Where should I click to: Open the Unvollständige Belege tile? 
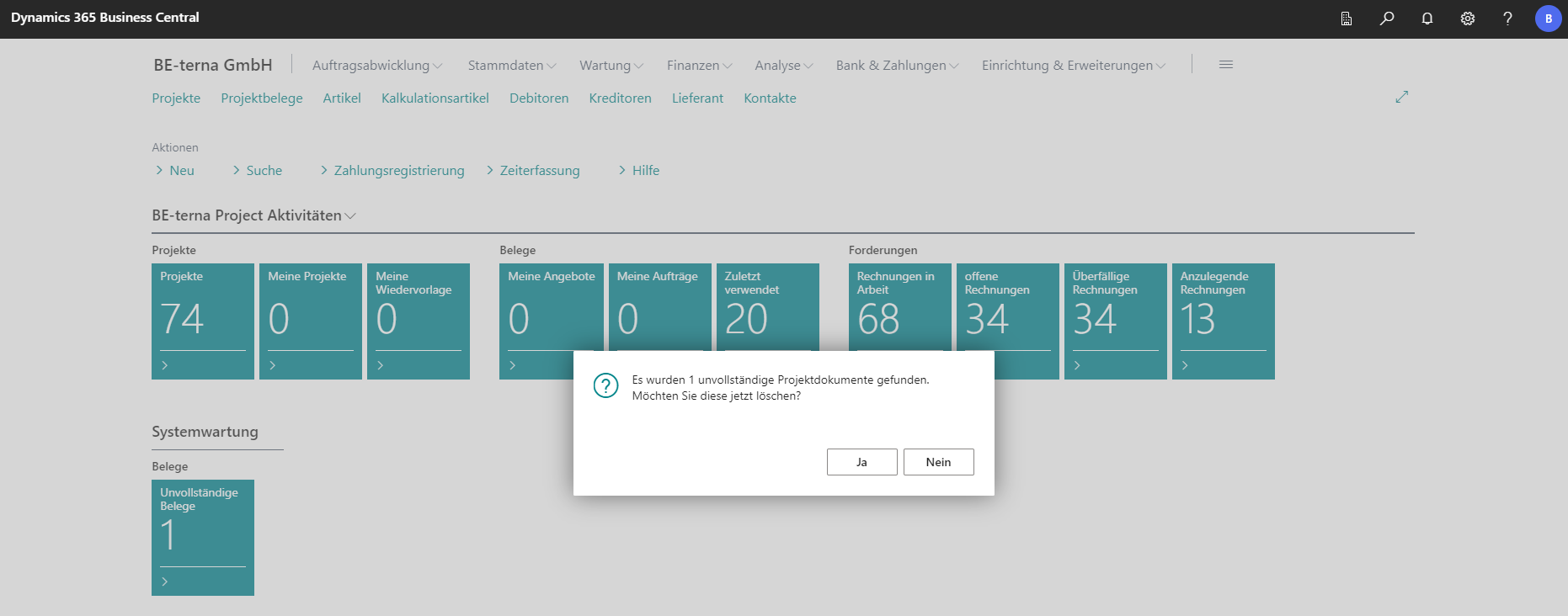click(202, 537)
